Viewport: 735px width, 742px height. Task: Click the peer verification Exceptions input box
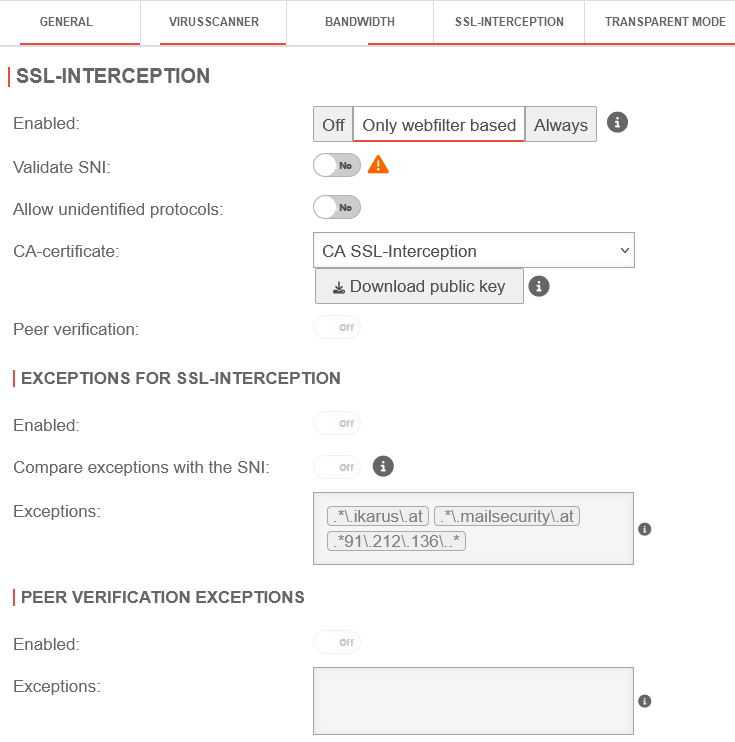point(473,701)
